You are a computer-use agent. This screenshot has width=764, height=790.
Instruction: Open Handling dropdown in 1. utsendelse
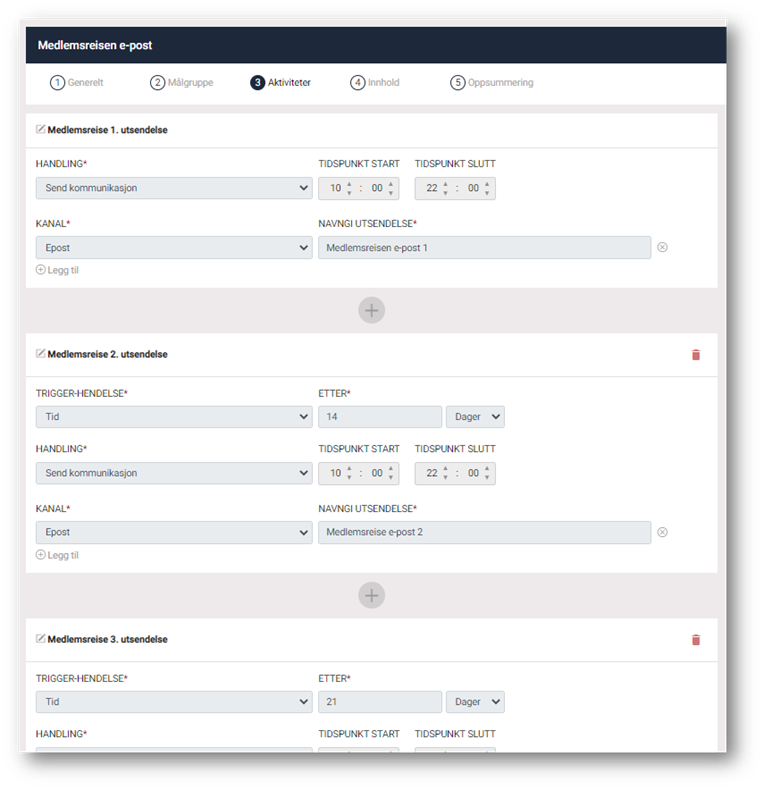pyautogui.click(x=174, y=188)
